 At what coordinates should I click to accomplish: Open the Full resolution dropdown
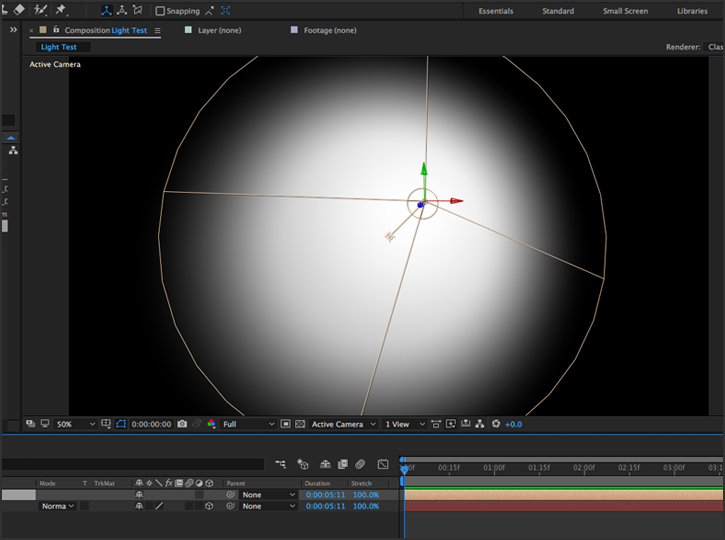248,424
